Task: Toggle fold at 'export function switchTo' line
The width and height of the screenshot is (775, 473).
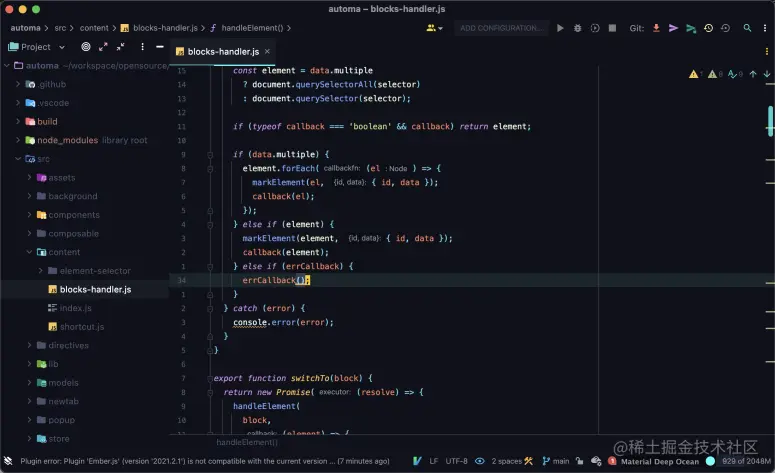Action: pos(210,379)
